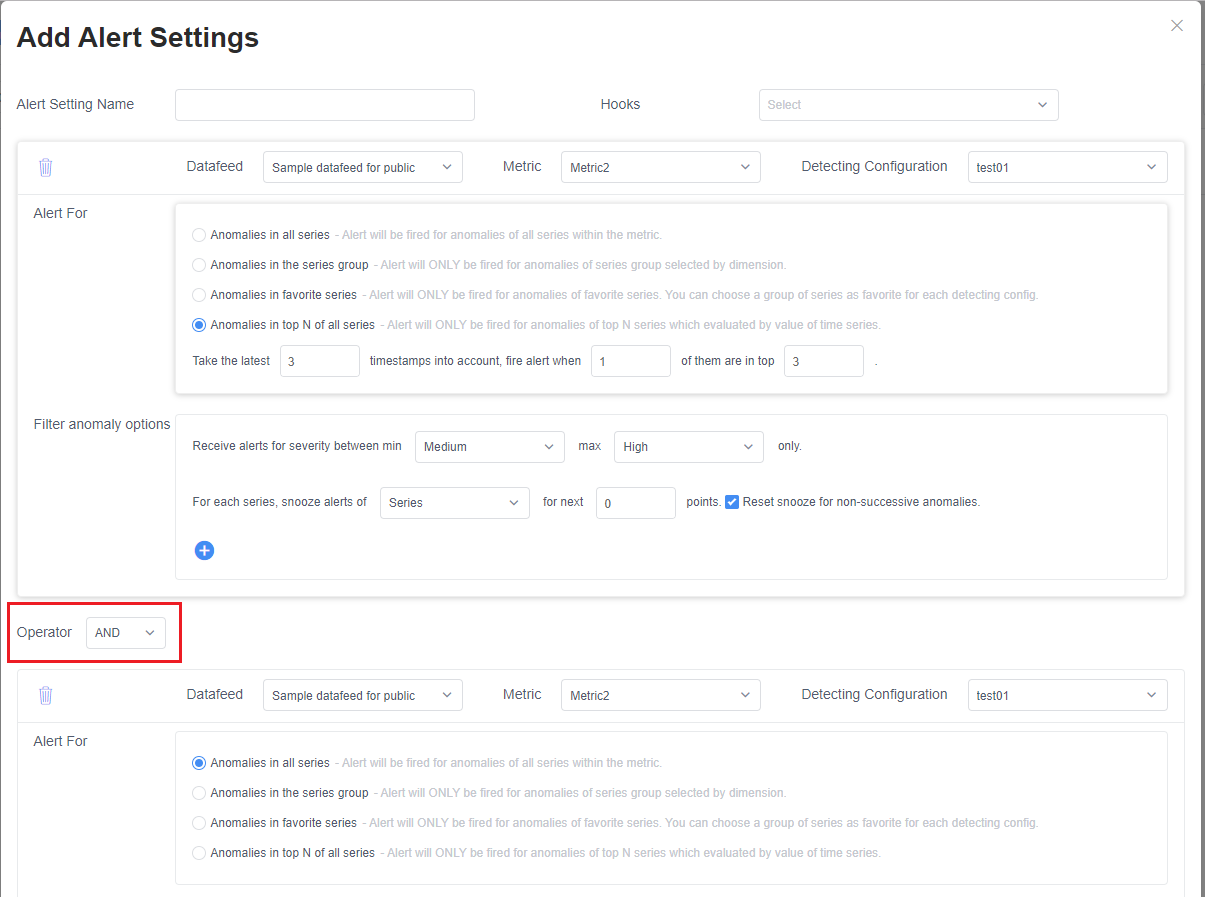This screenshot has width=1205, height=897.
Task: Delete the second metric alert configuration
Action: point(45,694)
